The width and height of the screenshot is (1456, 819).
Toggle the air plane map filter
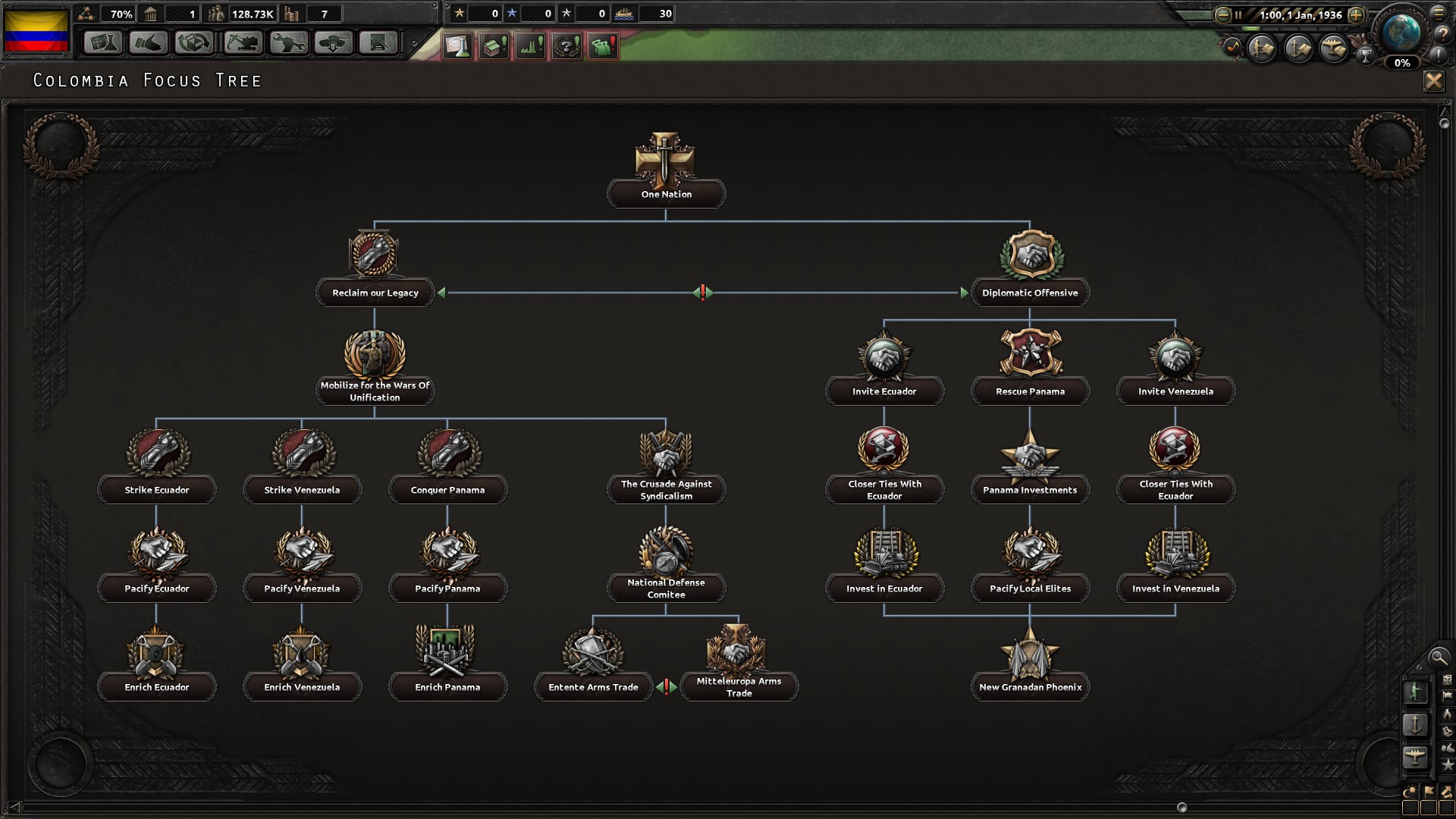1415,757
